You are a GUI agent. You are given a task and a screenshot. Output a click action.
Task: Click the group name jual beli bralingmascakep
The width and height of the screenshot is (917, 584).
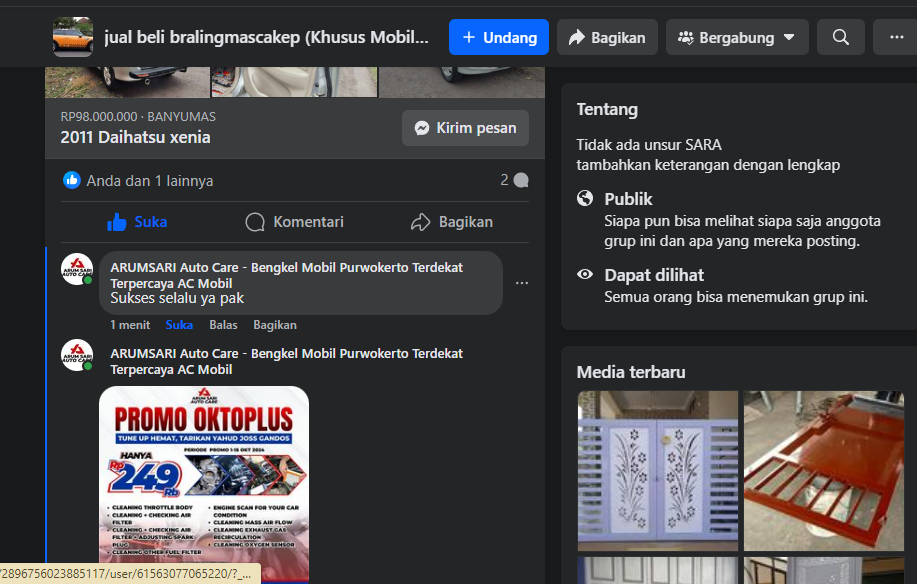[x=266, y=37]
